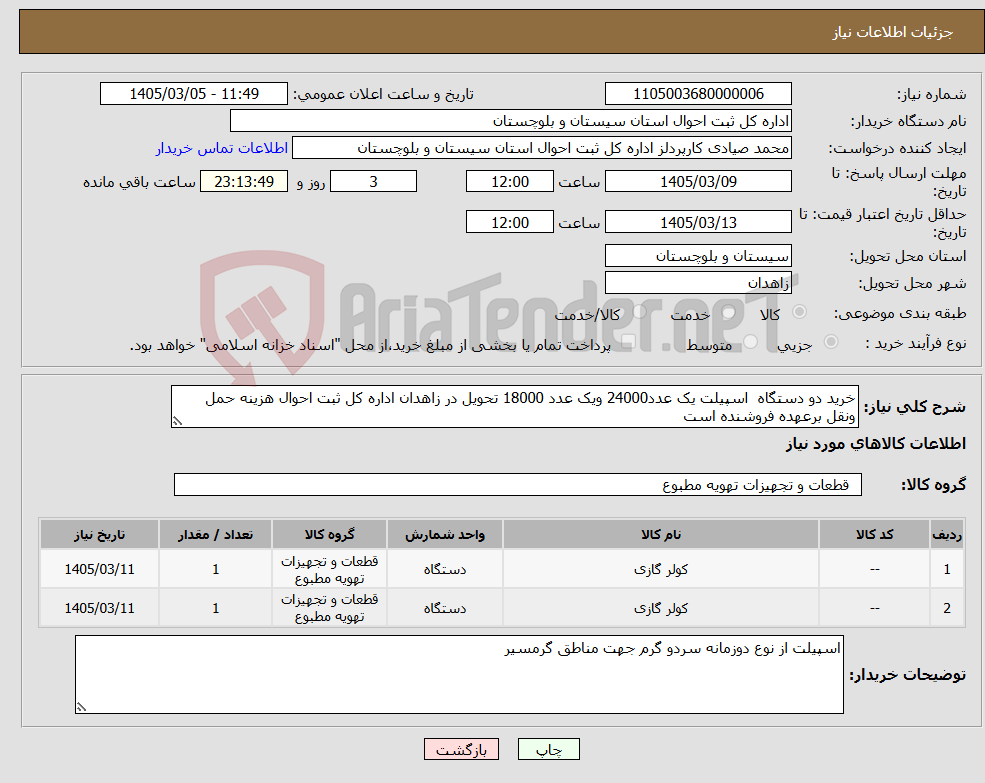
Task: Select the کالا/خدمت radio button
Action: [x=639, y=312]
